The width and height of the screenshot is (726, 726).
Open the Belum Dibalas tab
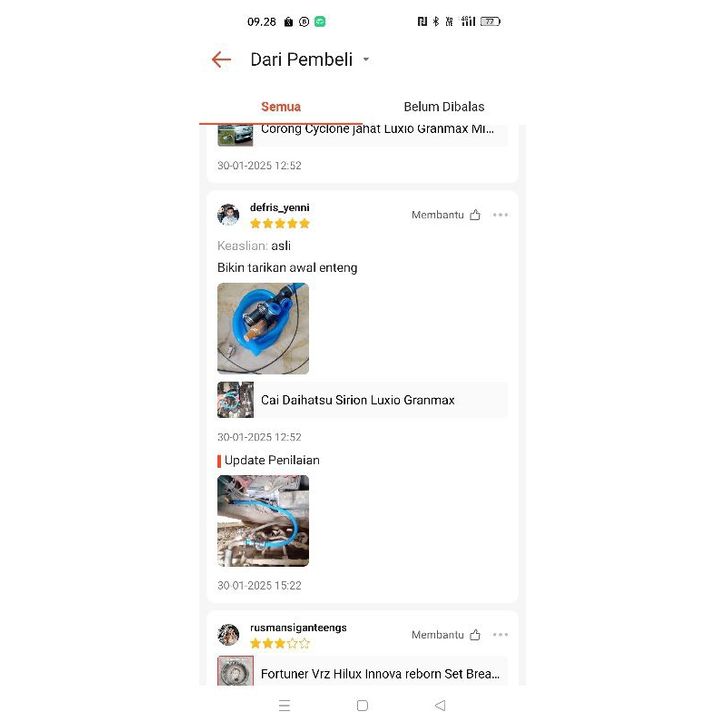(x=444, y=107)
